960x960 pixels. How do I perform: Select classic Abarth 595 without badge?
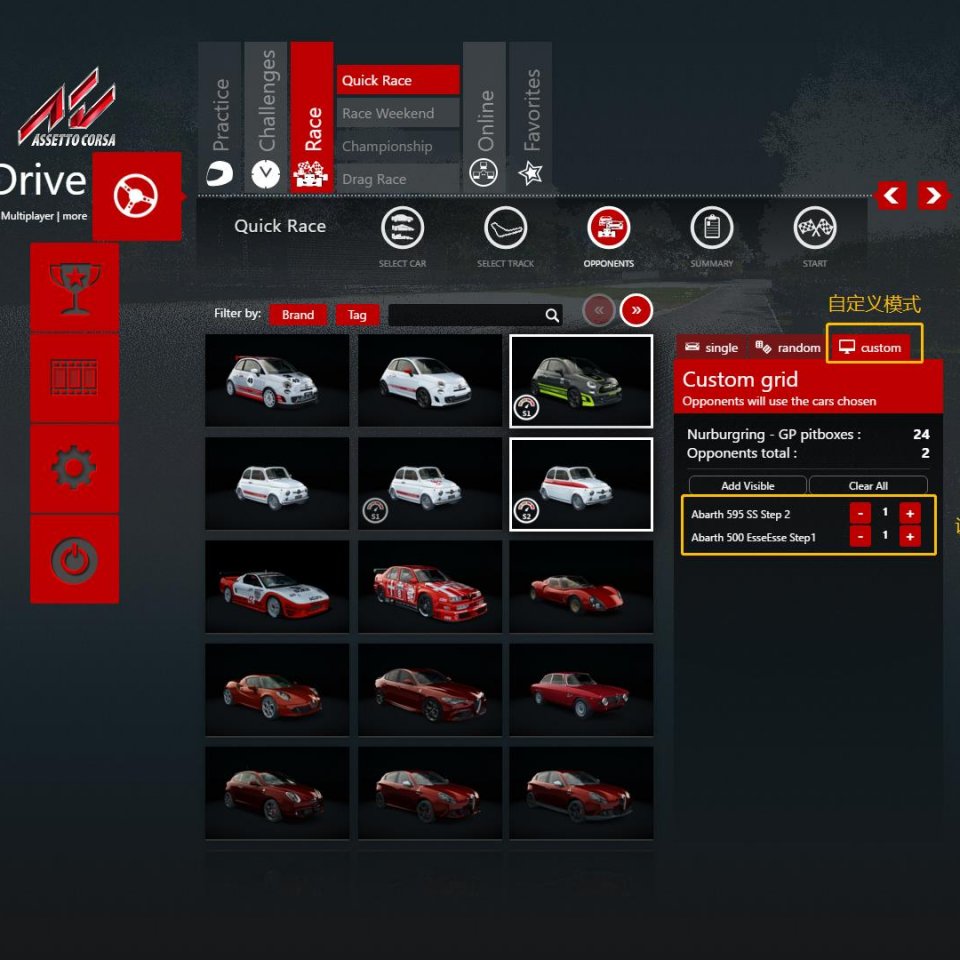coord(277,483)
